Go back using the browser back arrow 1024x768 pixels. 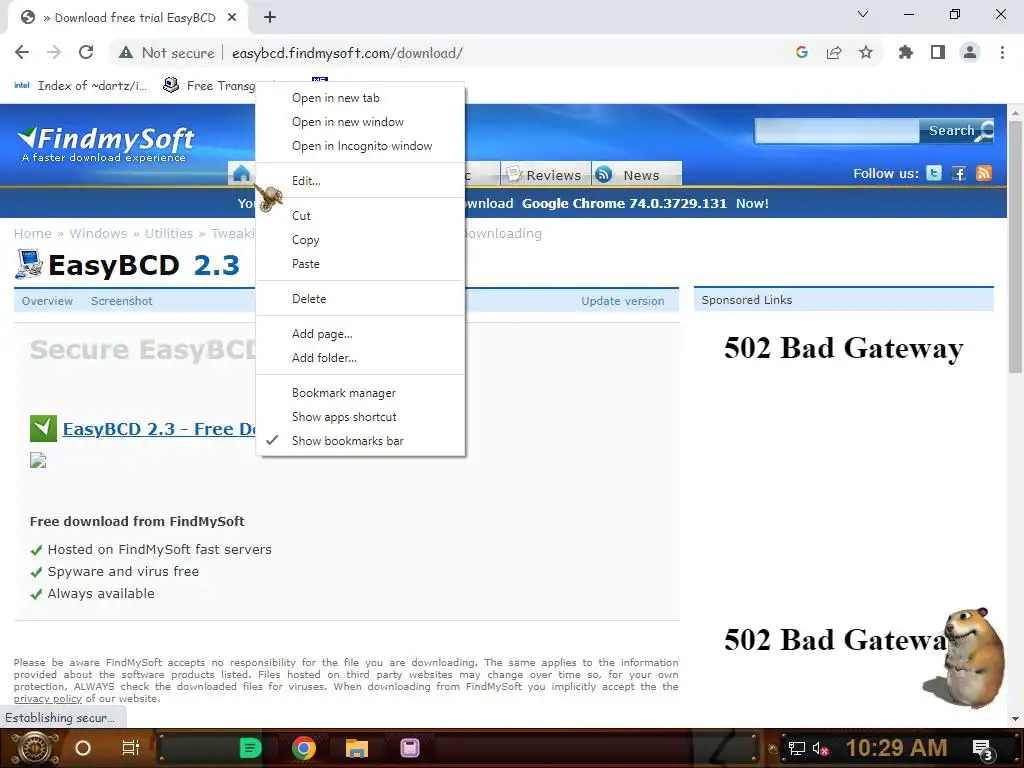pos(22,53)
